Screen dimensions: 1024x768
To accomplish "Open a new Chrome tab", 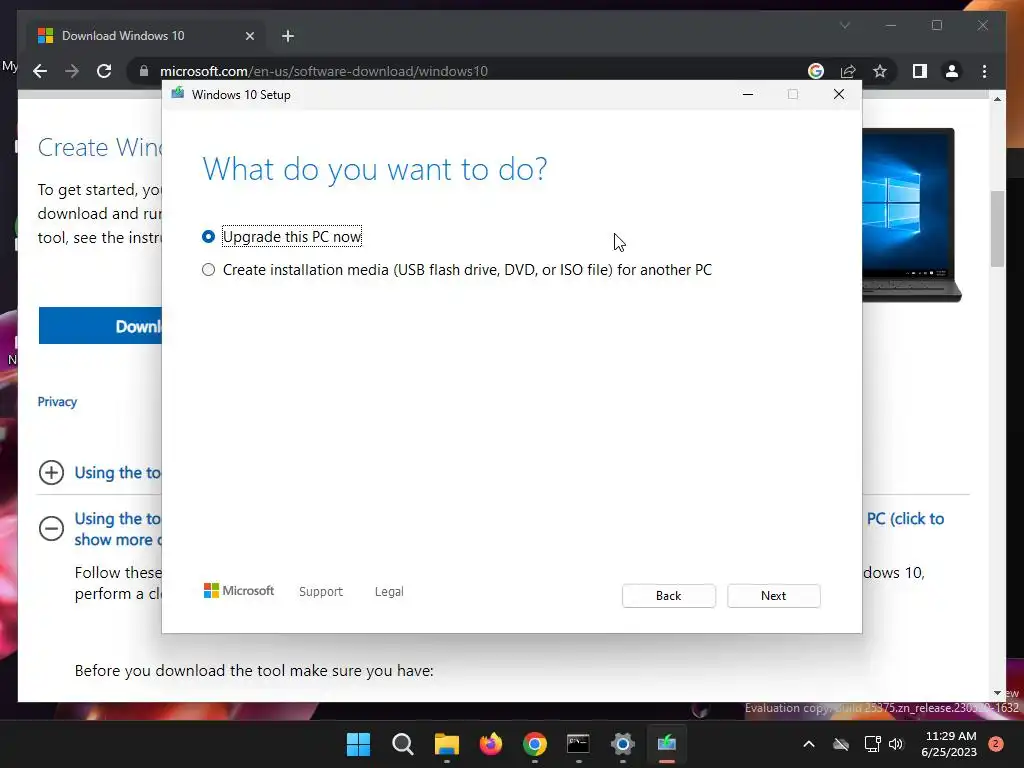I will coord(288,36).
